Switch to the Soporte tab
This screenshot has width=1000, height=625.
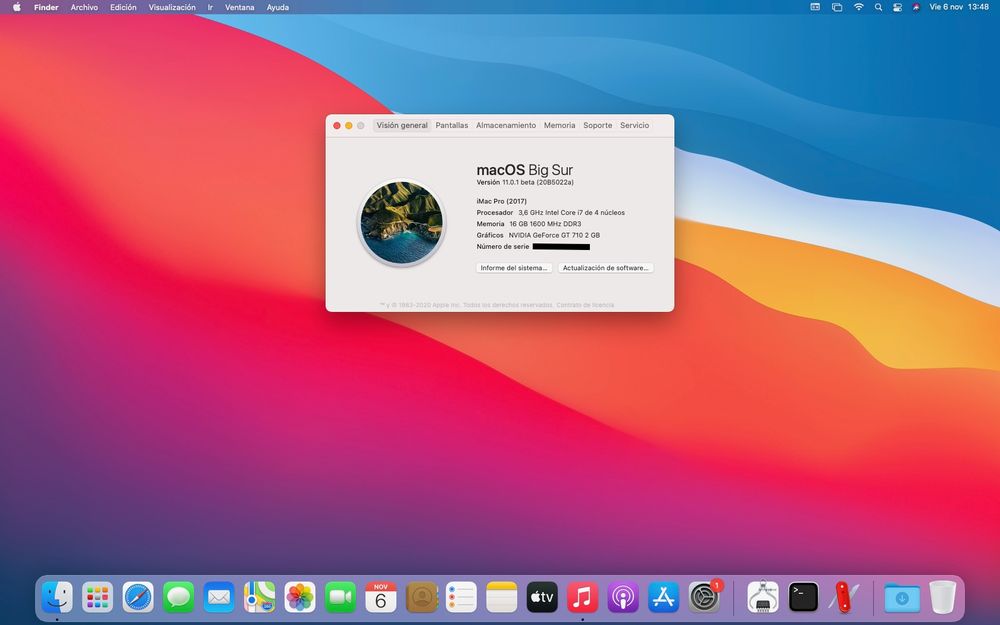pos(598,125)
